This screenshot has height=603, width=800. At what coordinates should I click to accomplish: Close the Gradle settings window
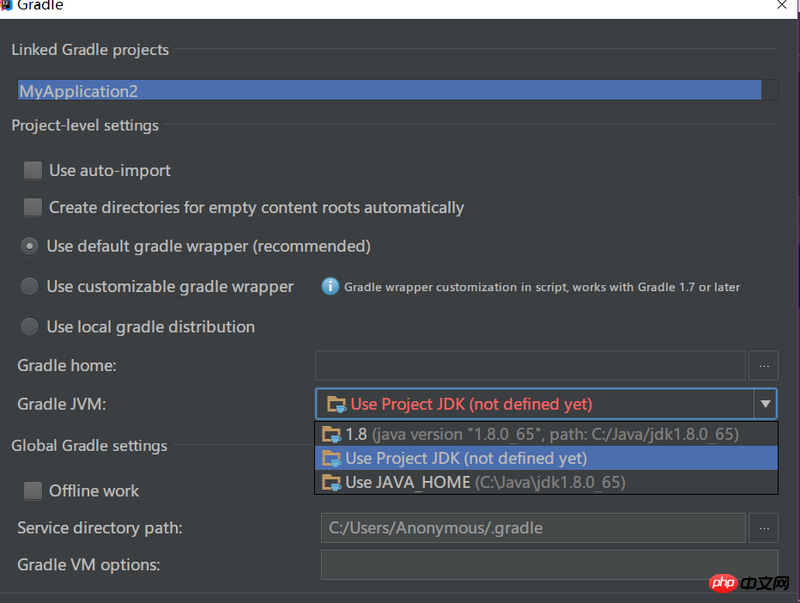(x=782, y=5)
